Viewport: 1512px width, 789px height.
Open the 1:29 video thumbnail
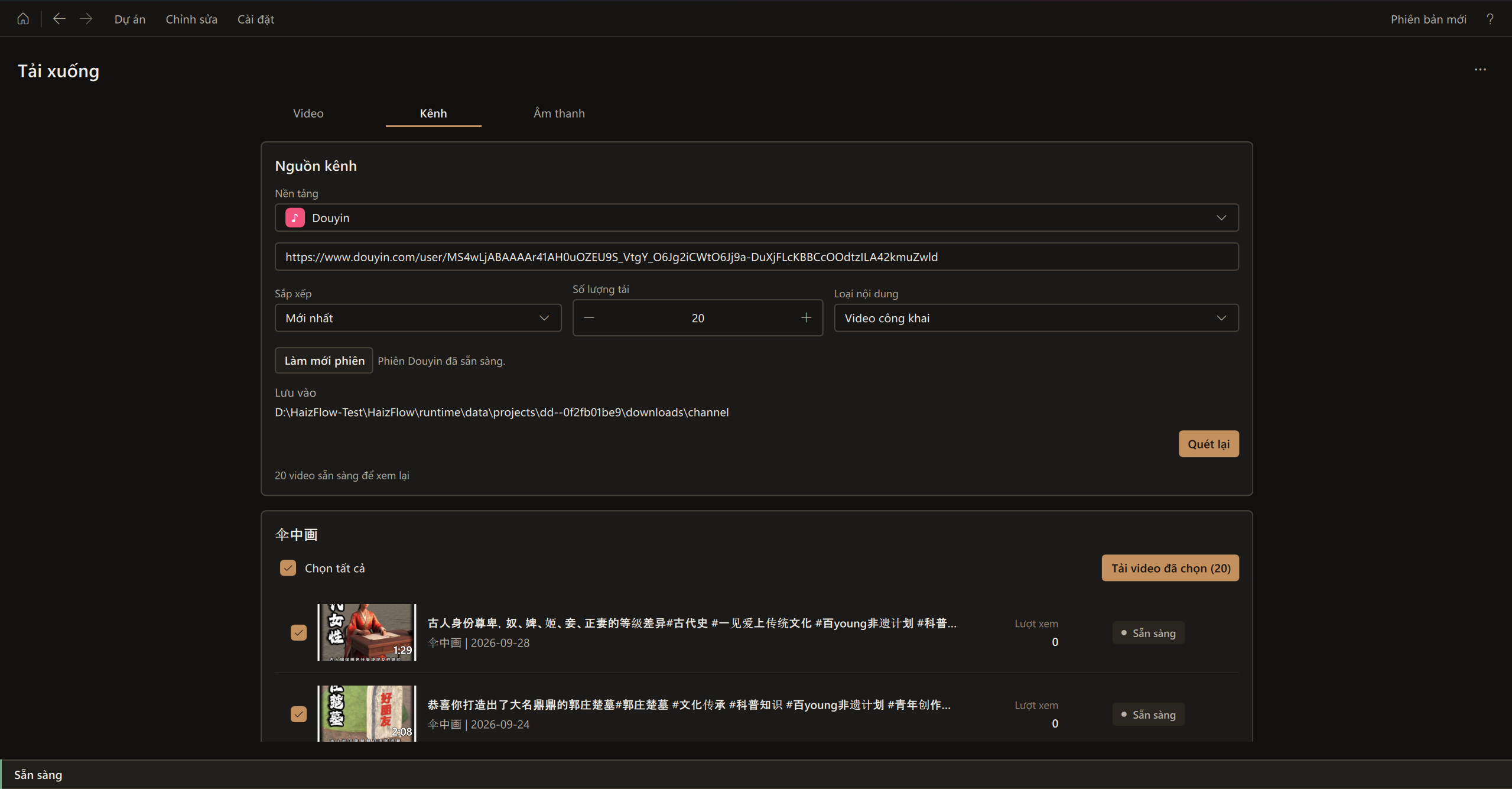tap(367, 632)
